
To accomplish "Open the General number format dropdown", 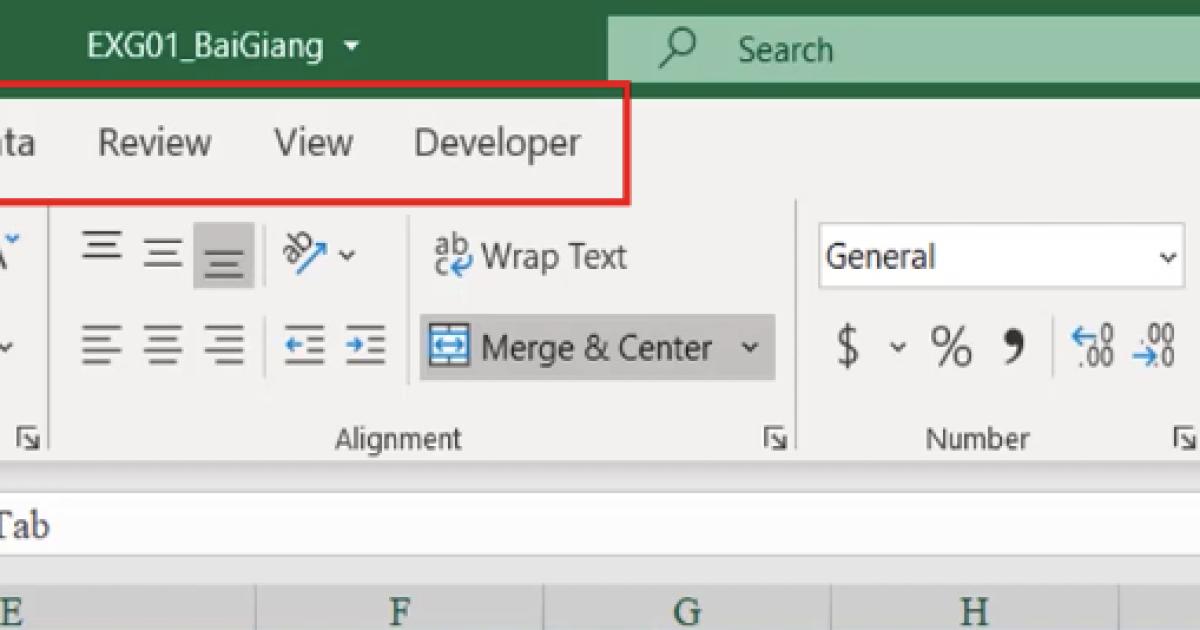I will click(x=1168, y=257).
